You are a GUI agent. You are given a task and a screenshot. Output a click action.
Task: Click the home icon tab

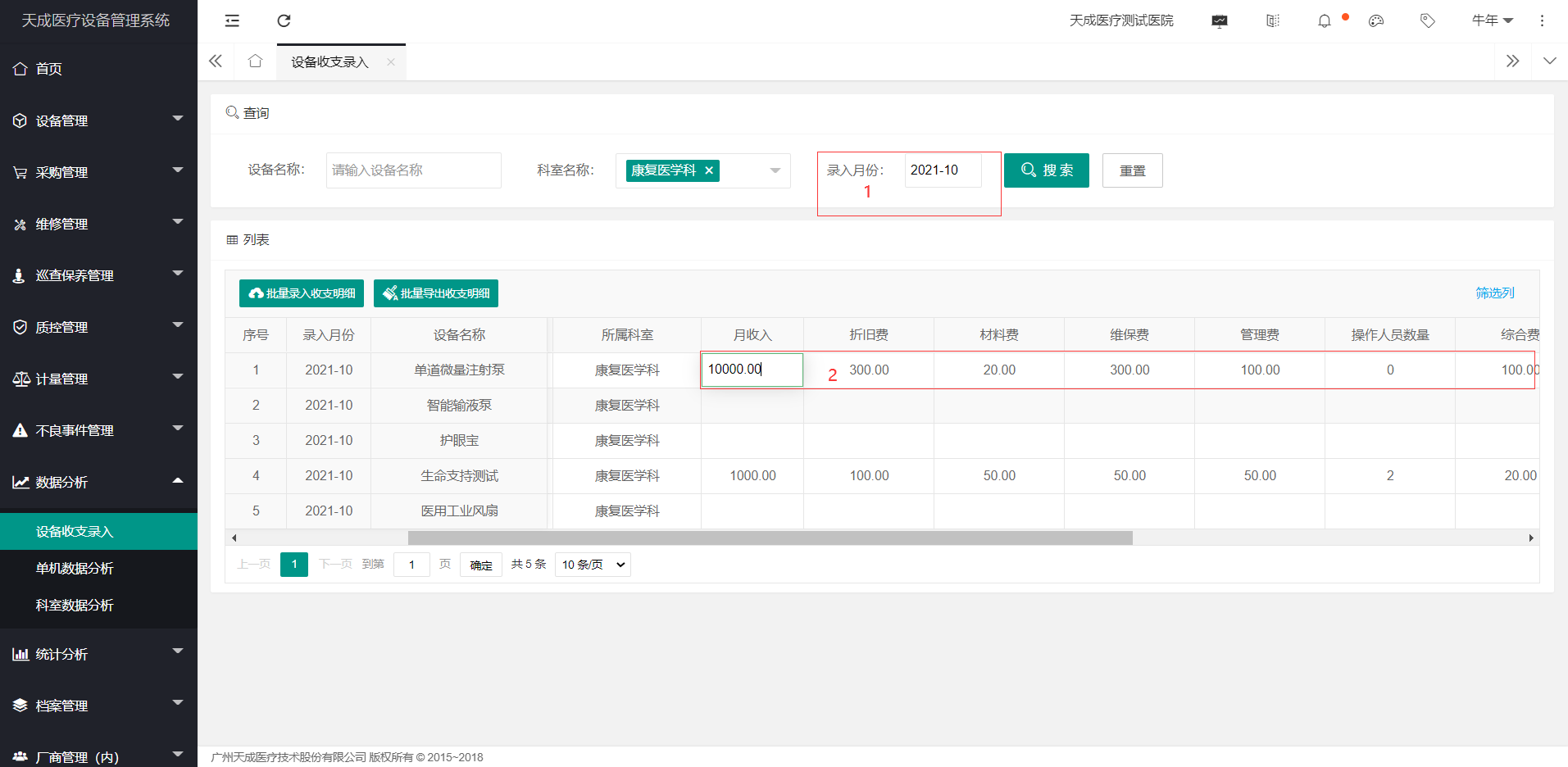tap(255, 61)
